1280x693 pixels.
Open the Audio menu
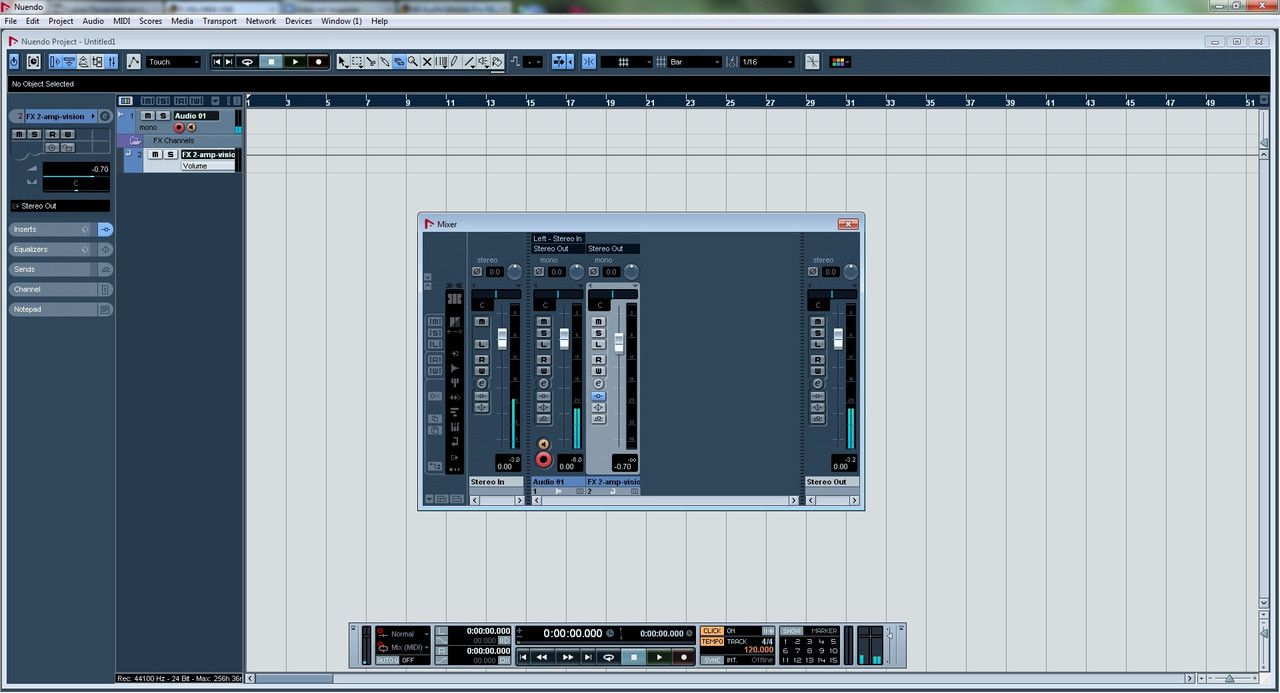click(x=93, y=21)
